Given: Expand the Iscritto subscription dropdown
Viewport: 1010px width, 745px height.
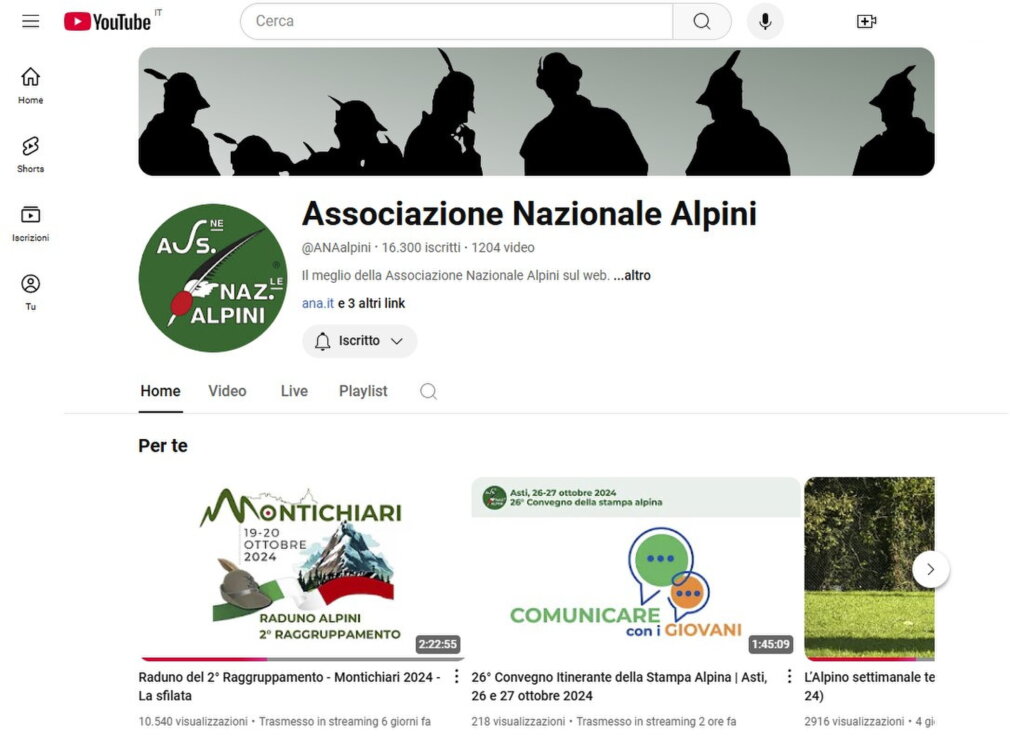Looking at the screenshot, I should click(x=359, y=341).
